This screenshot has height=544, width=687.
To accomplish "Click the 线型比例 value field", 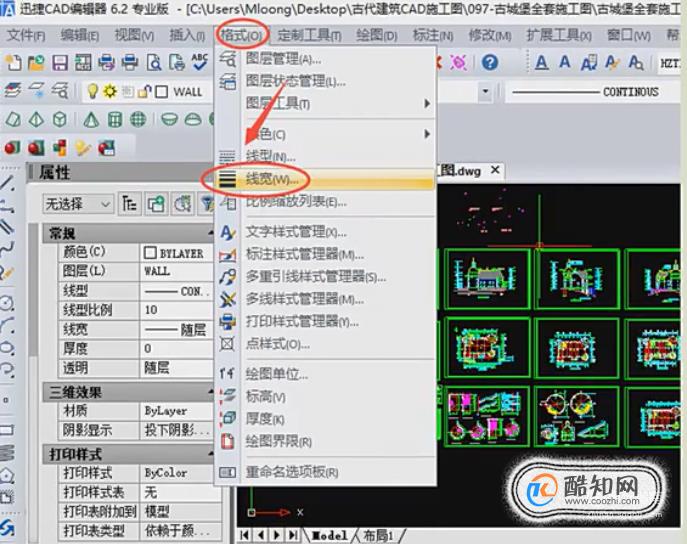I will click(177, 310).
